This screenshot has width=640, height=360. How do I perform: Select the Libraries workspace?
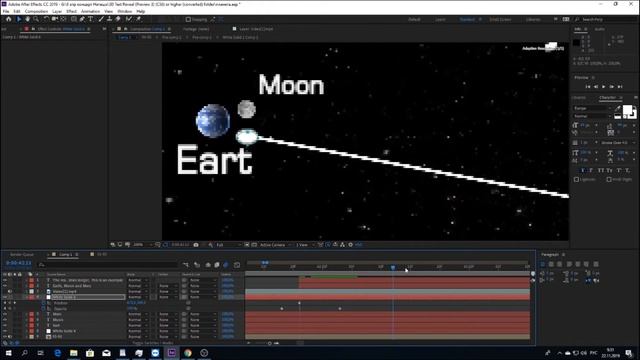pyautogui.click(x=533, y=20)
